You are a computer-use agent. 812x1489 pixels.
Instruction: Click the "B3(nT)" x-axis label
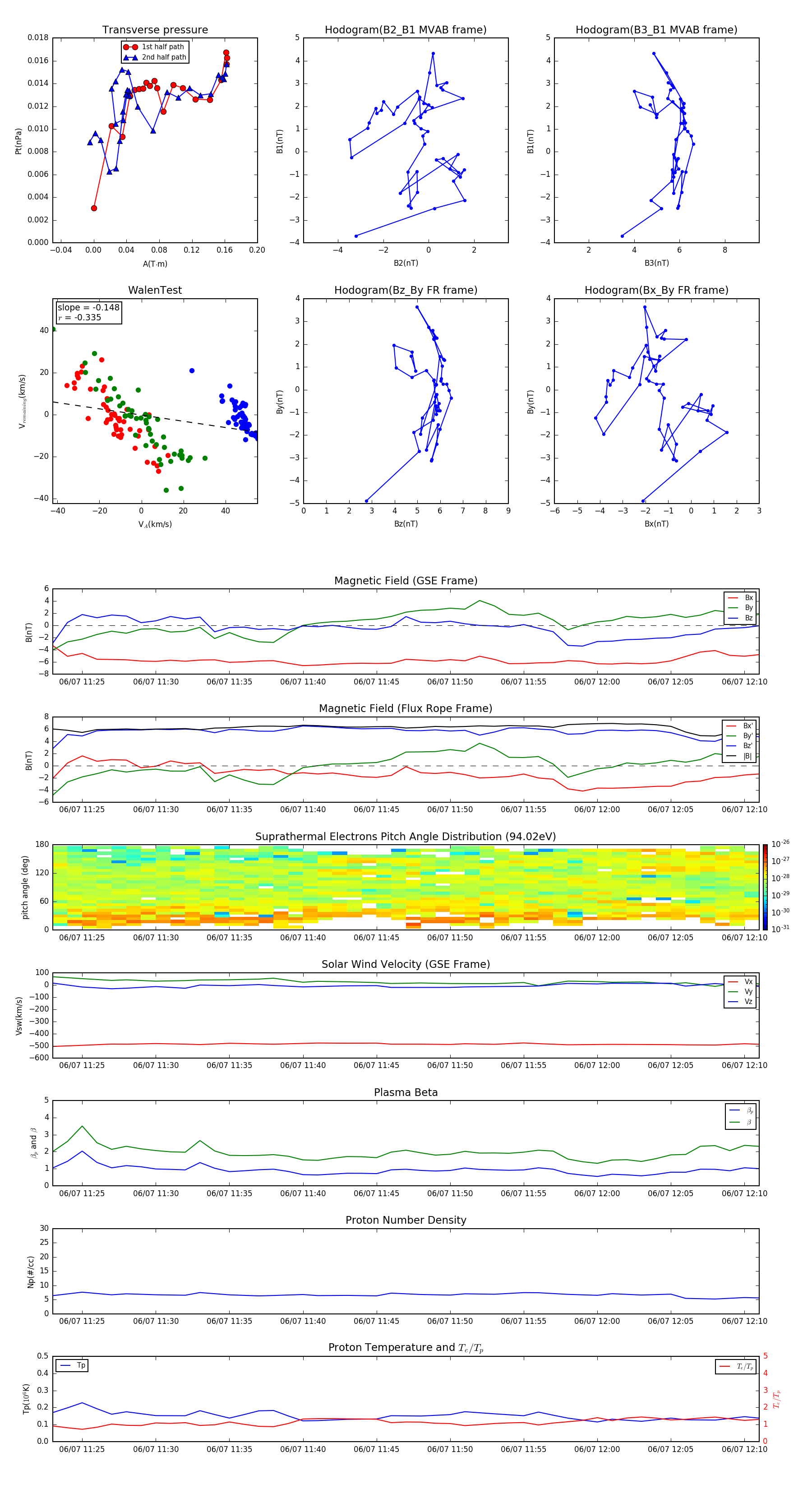tap(656, 263)
